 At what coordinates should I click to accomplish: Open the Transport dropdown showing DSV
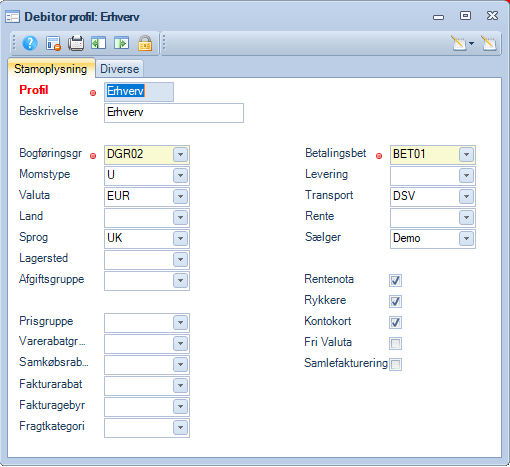466,196
